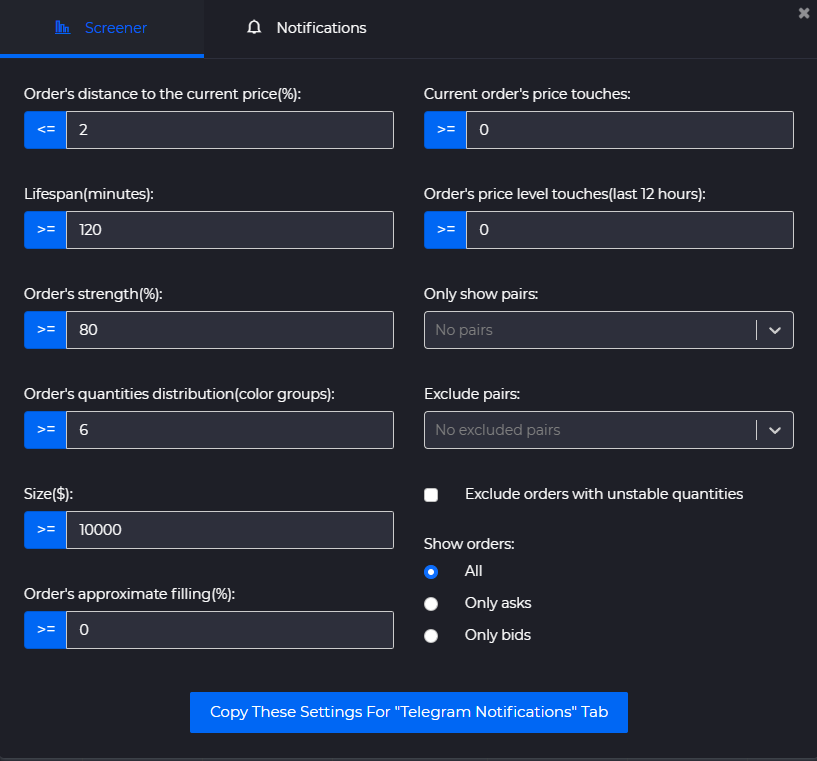Toggle the current order's price touches operator
817x761 pixels.
point(445,130)
